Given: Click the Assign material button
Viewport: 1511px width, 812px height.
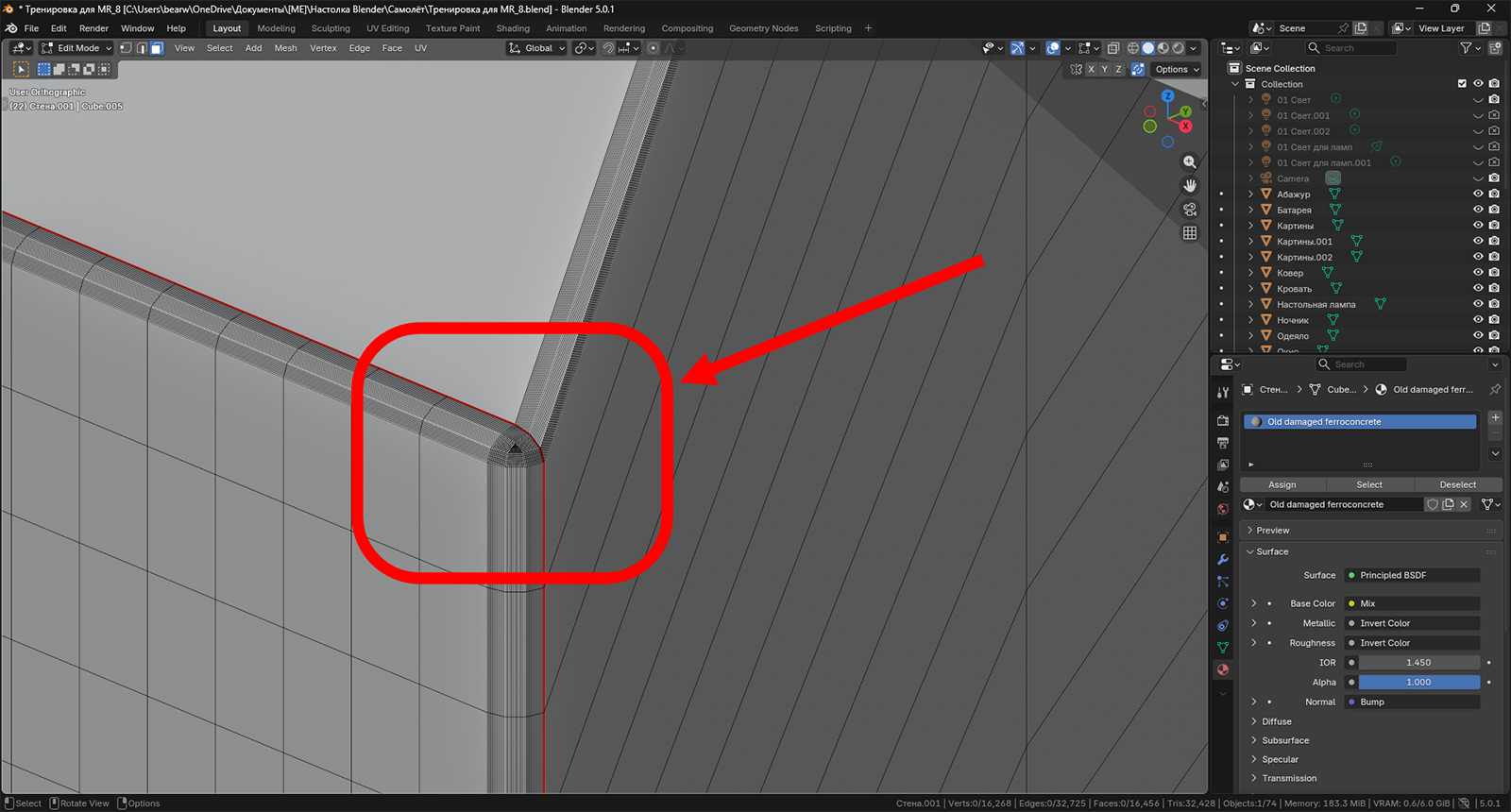Looking at the screenshot, I should pyautogui.click(x=1282, y=484).
